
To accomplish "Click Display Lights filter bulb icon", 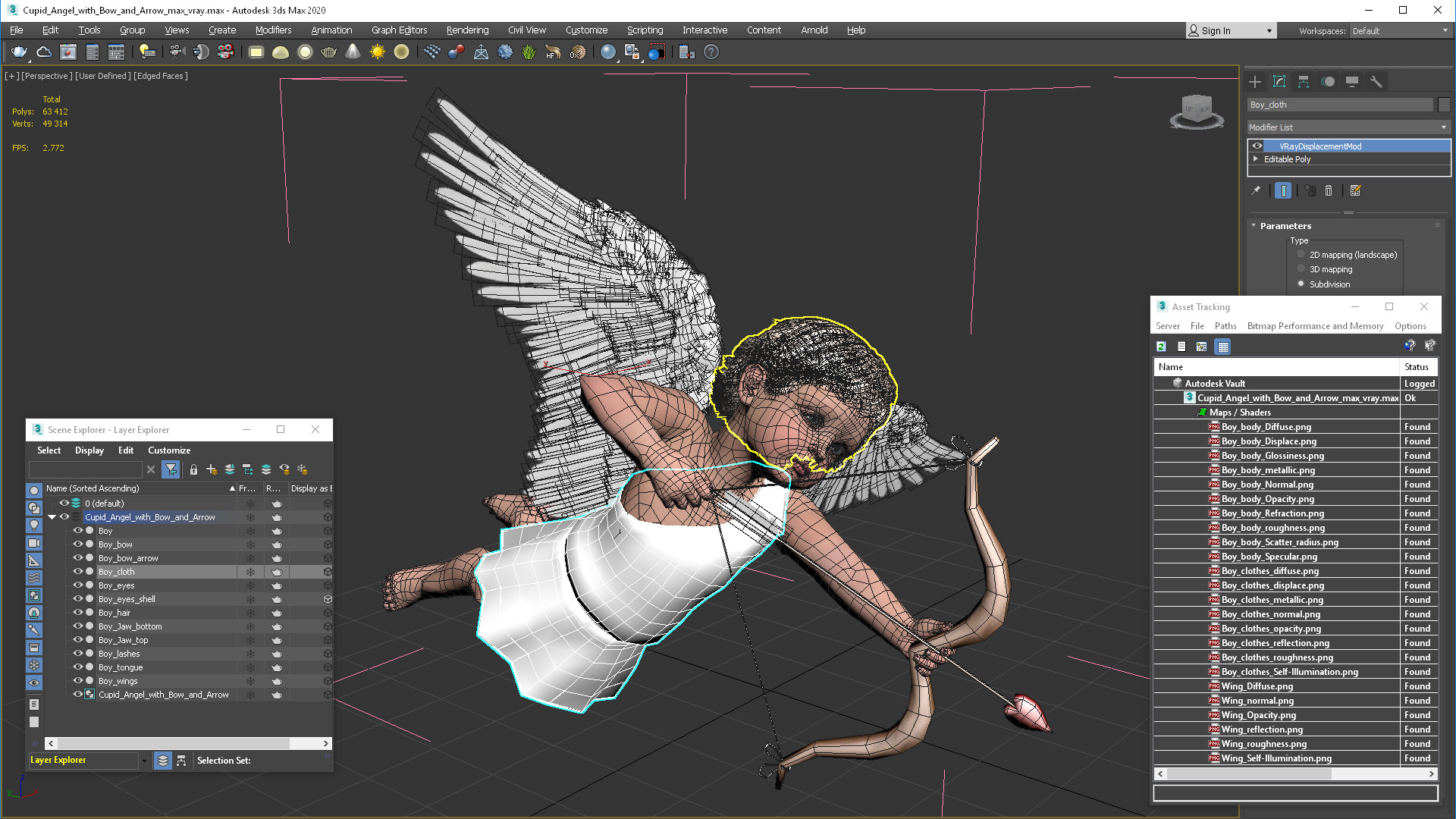I will click(x=34, y=526).
